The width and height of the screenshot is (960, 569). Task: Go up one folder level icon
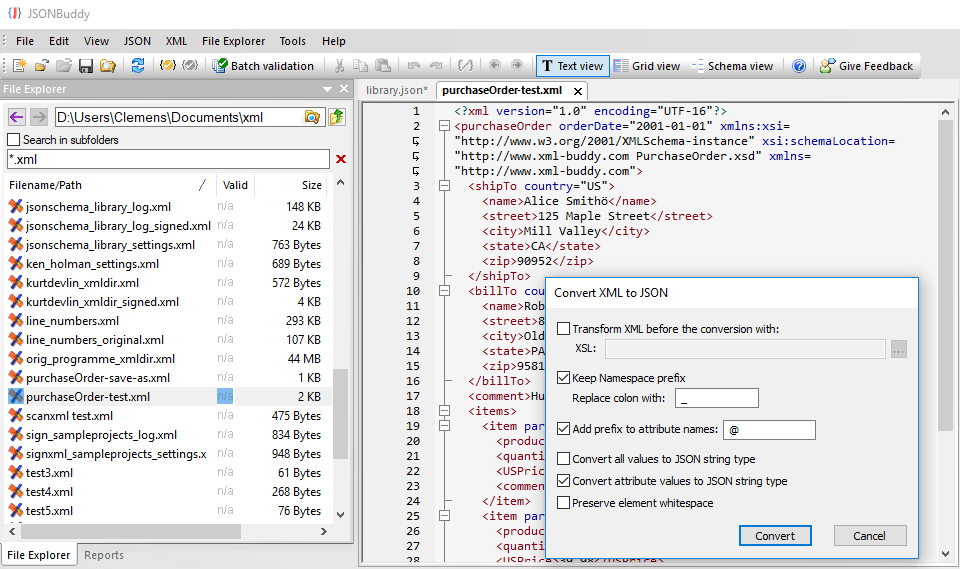tap(337, 117)
